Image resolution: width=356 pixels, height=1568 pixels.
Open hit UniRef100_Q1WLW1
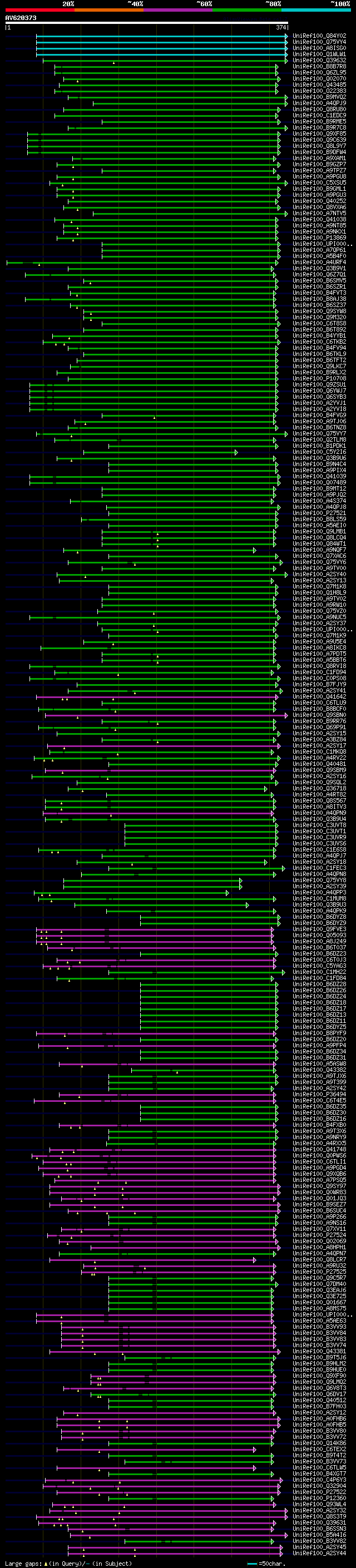point(319,54)
